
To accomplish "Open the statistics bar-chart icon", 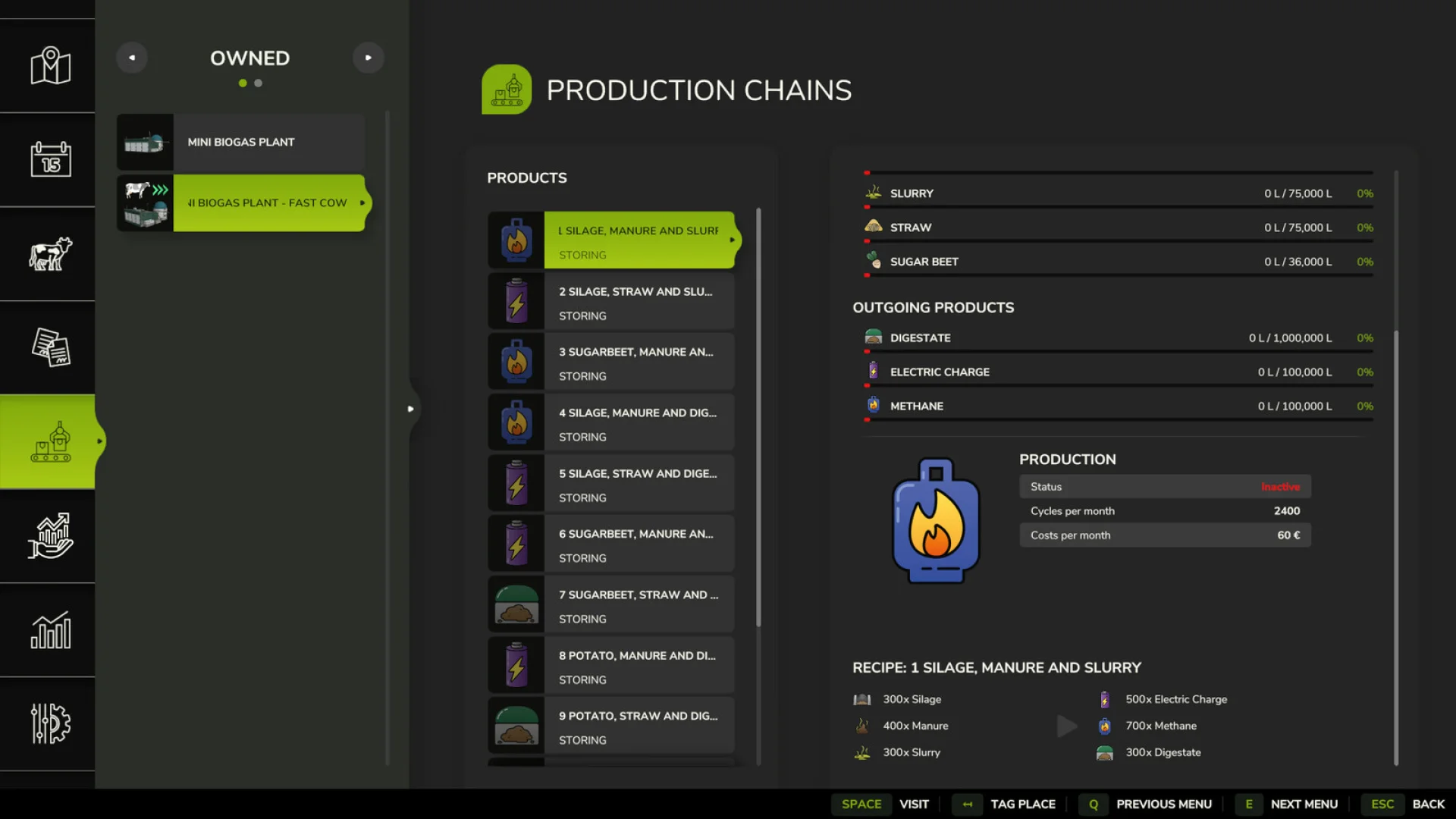I will [48, 631].
